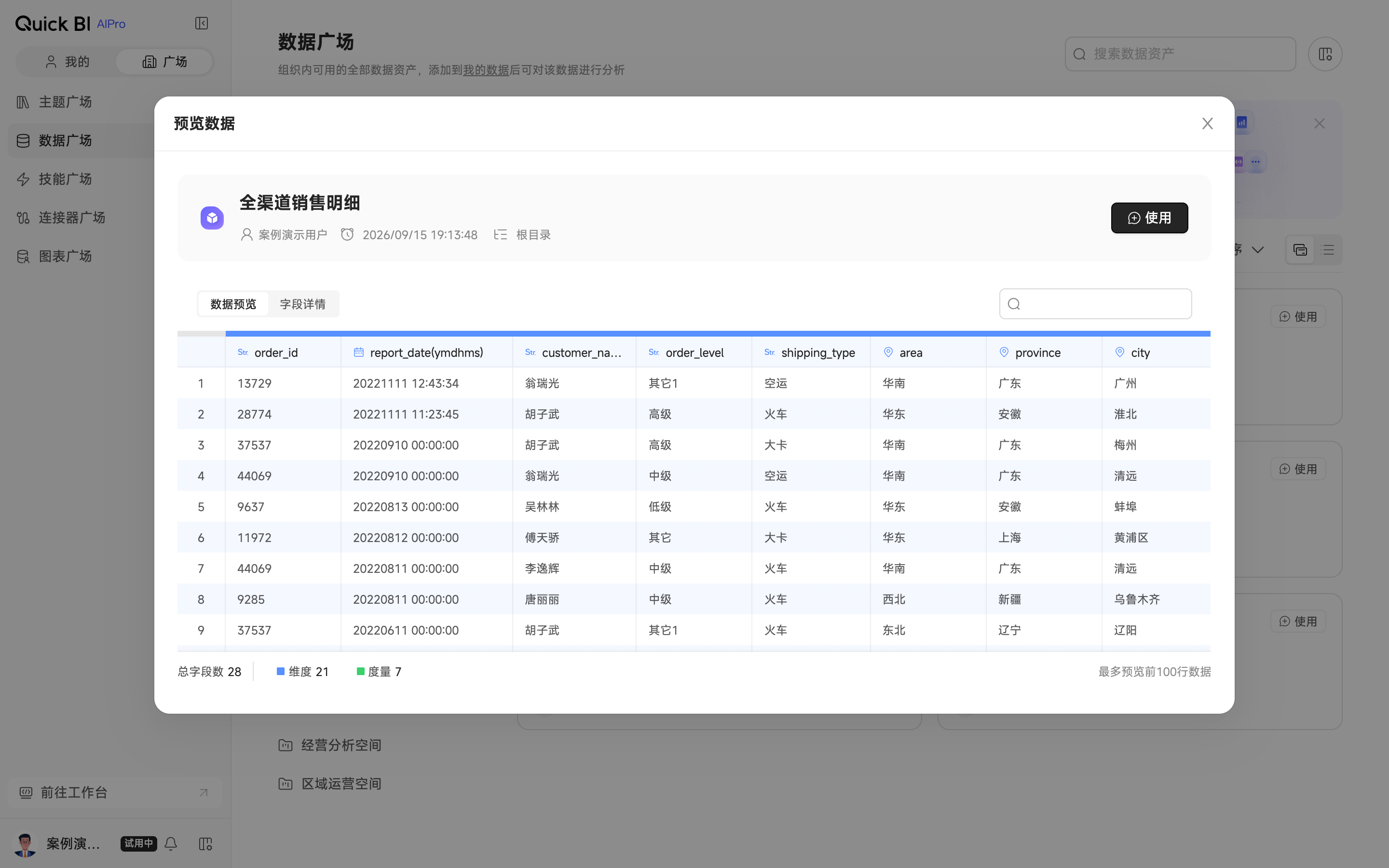
Task: Click report_date(ymdhms) column header
Action: click(426, 352)
